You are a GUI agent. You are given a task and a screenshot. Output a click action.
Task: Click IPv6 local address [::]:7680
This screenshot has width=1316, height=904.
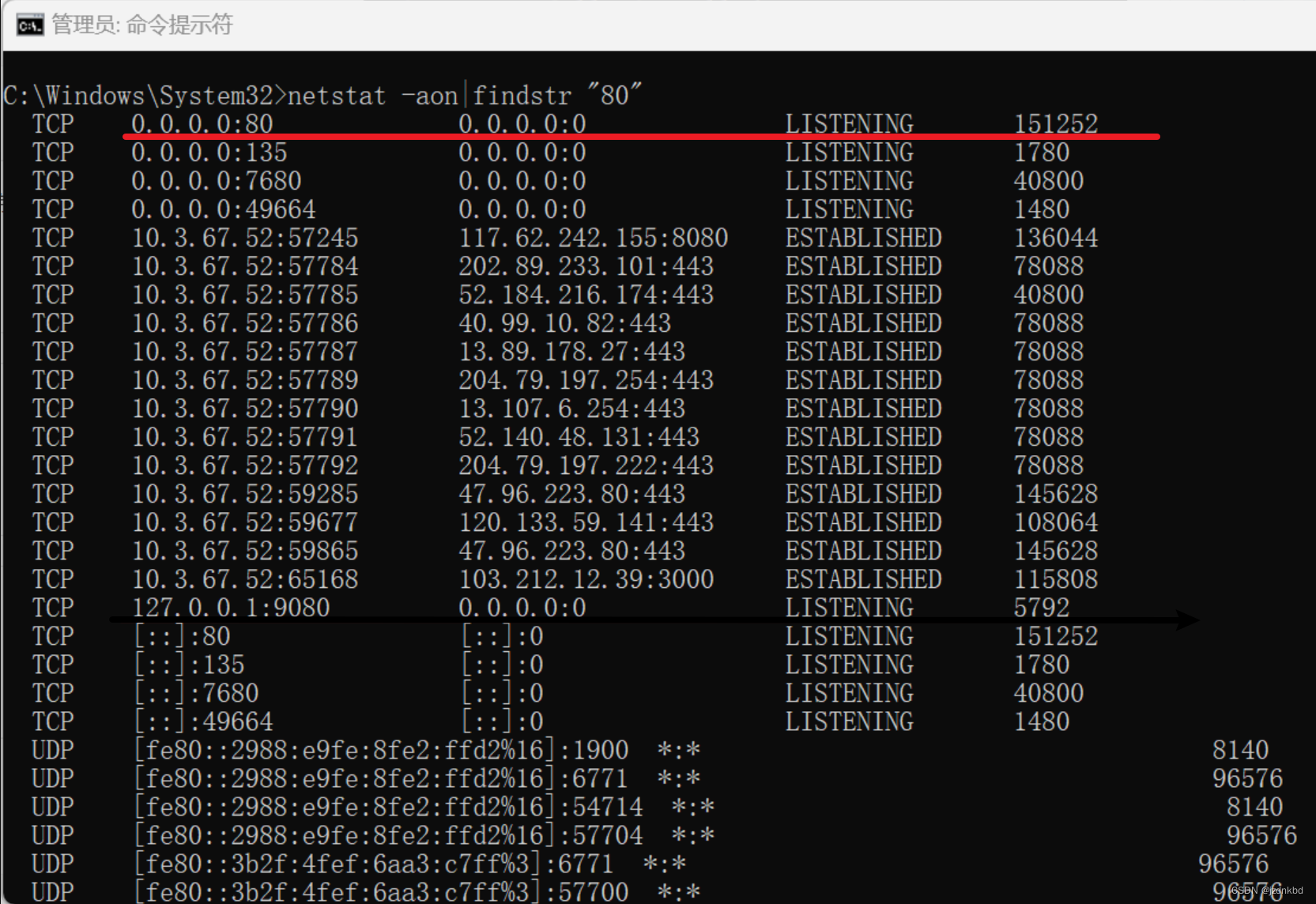point(197,693)
